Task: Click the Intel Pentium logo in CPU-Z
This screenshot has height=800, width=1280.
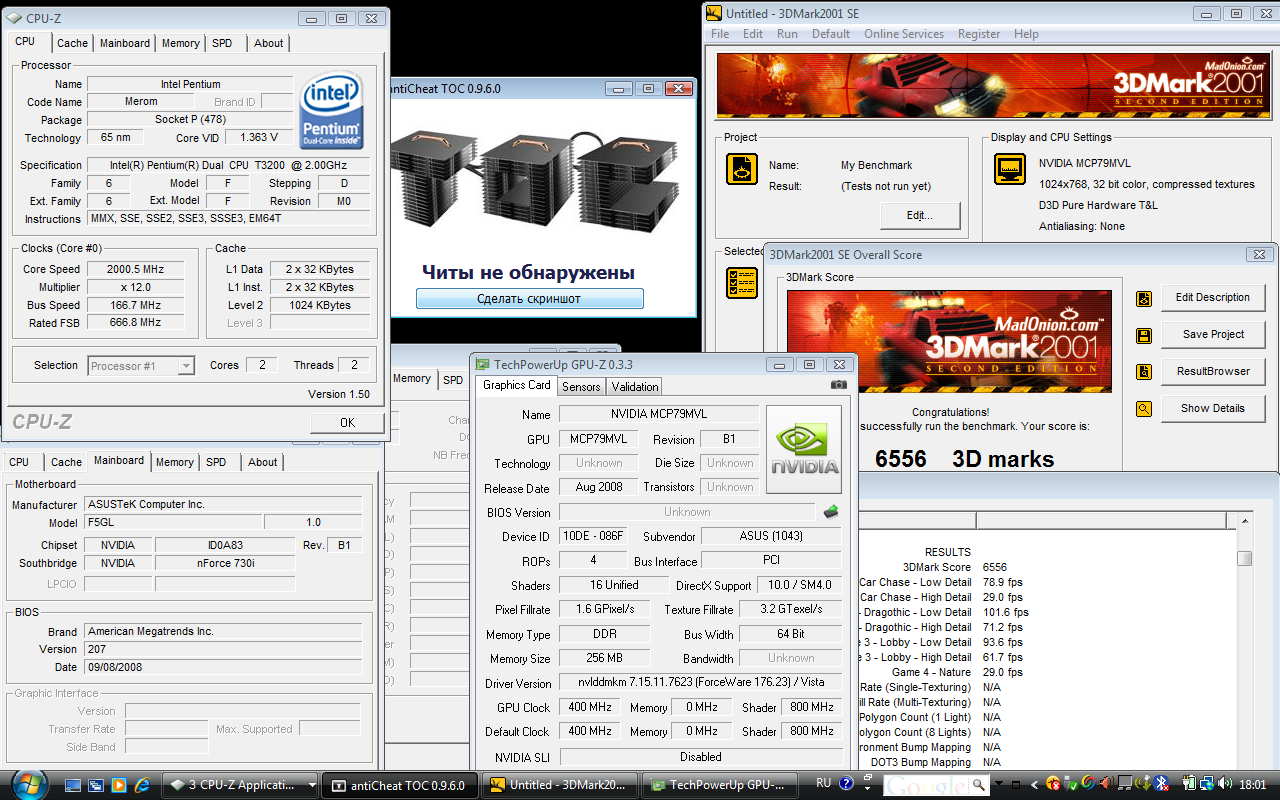Action: [331, 110]
